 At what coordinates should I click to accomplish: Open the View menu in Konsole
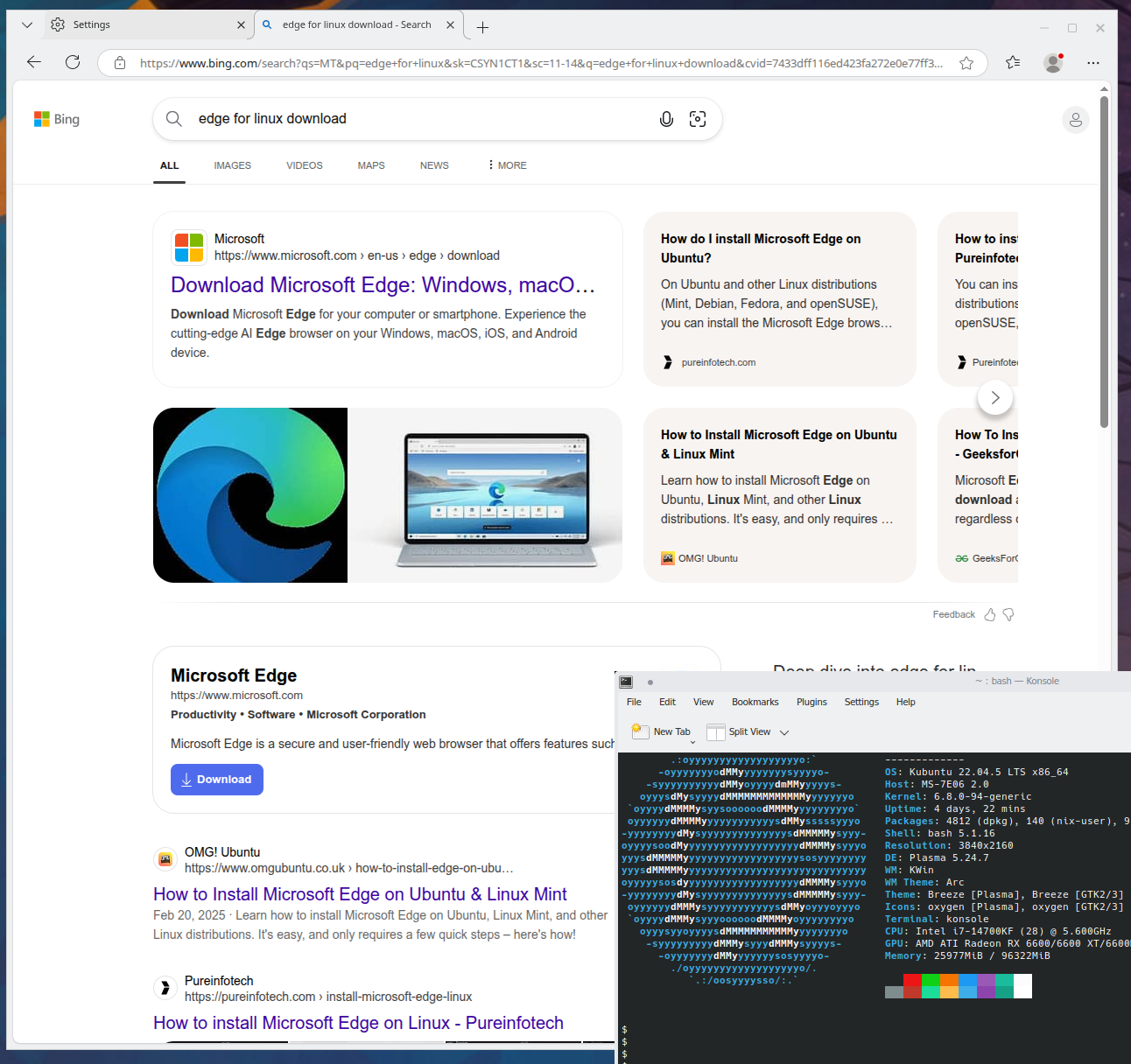click(x=704, y=702)
